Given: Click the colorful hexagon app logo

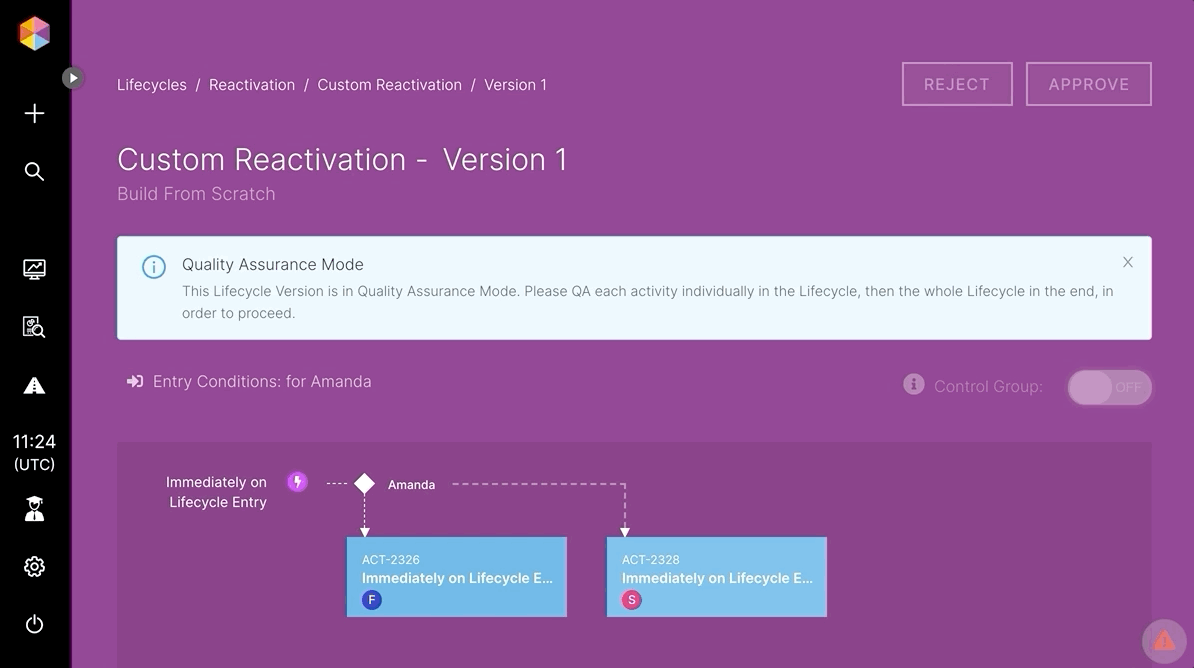Looking at the screenshot, I should 34,33.
